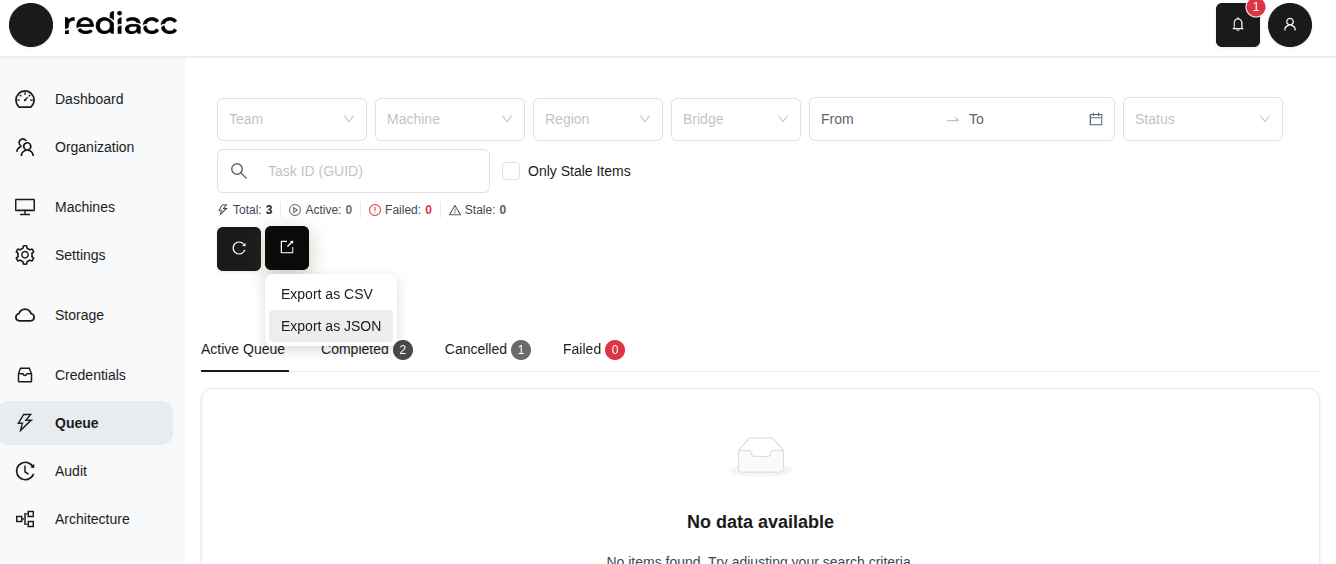Open Dashboard from the sidebar
The image size is (1336, 564).
coord(88,99)
